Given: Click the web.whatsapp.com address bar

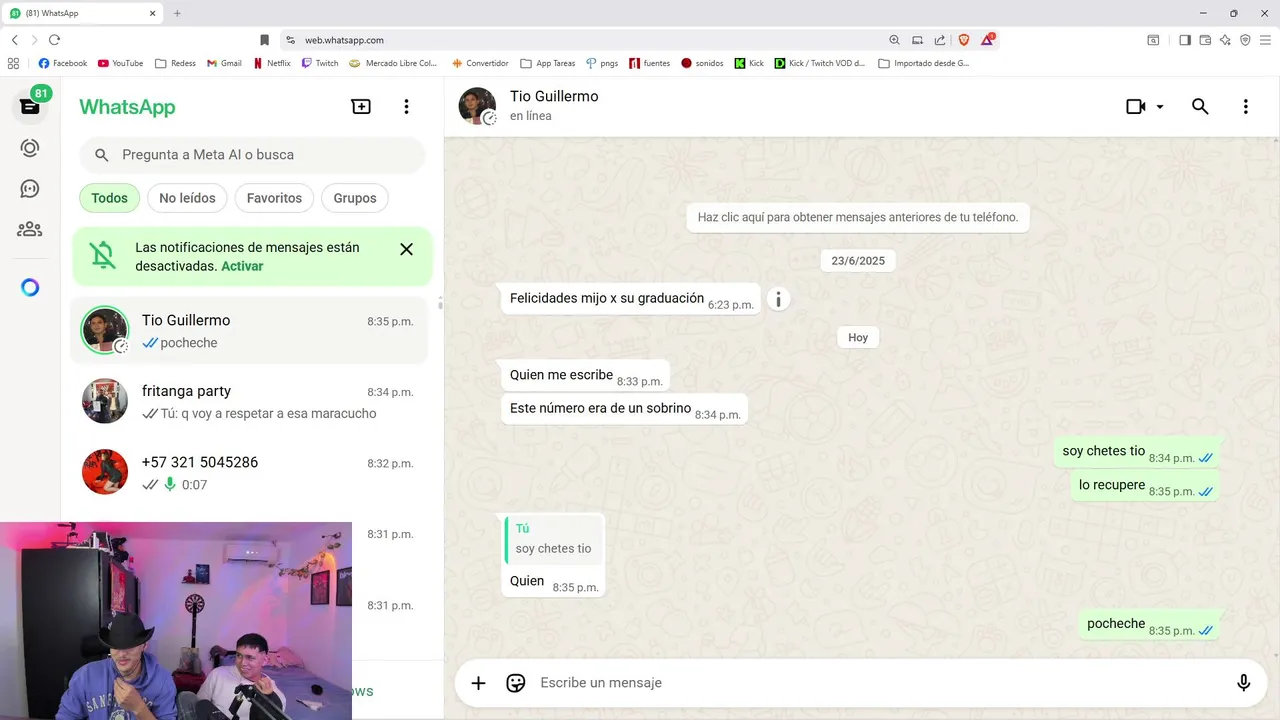Looking at the screenshot, I should [590, 40].
